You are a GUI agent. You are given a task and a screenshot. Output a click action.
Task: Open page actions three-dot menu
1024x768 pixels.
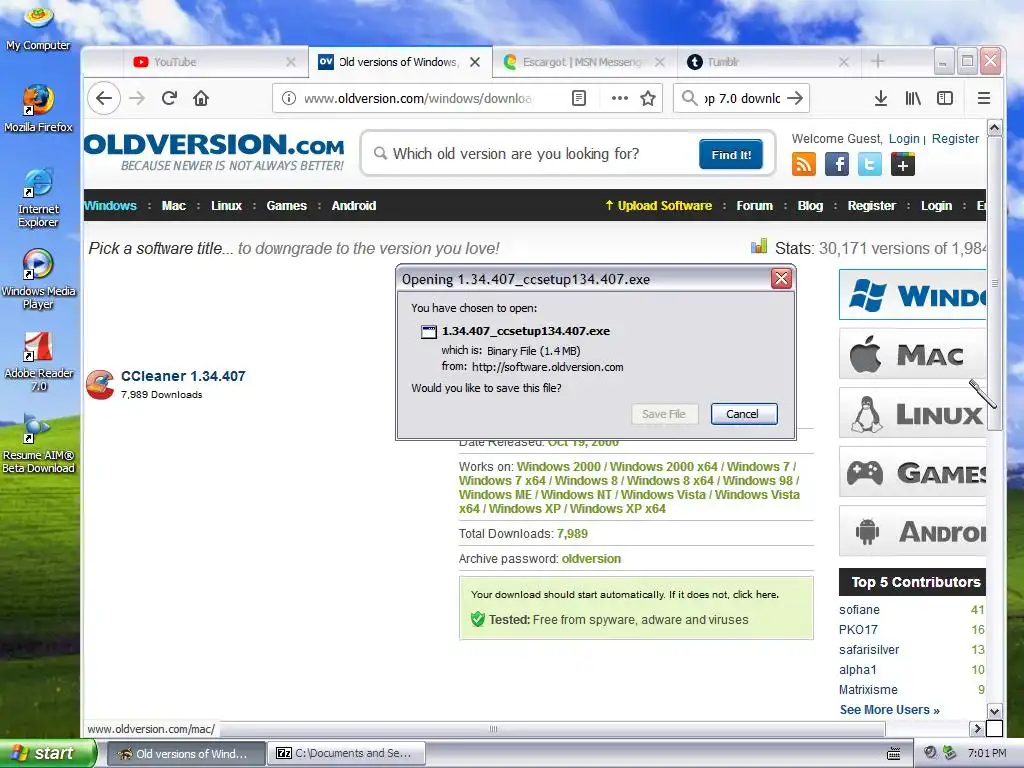(619, 98)
